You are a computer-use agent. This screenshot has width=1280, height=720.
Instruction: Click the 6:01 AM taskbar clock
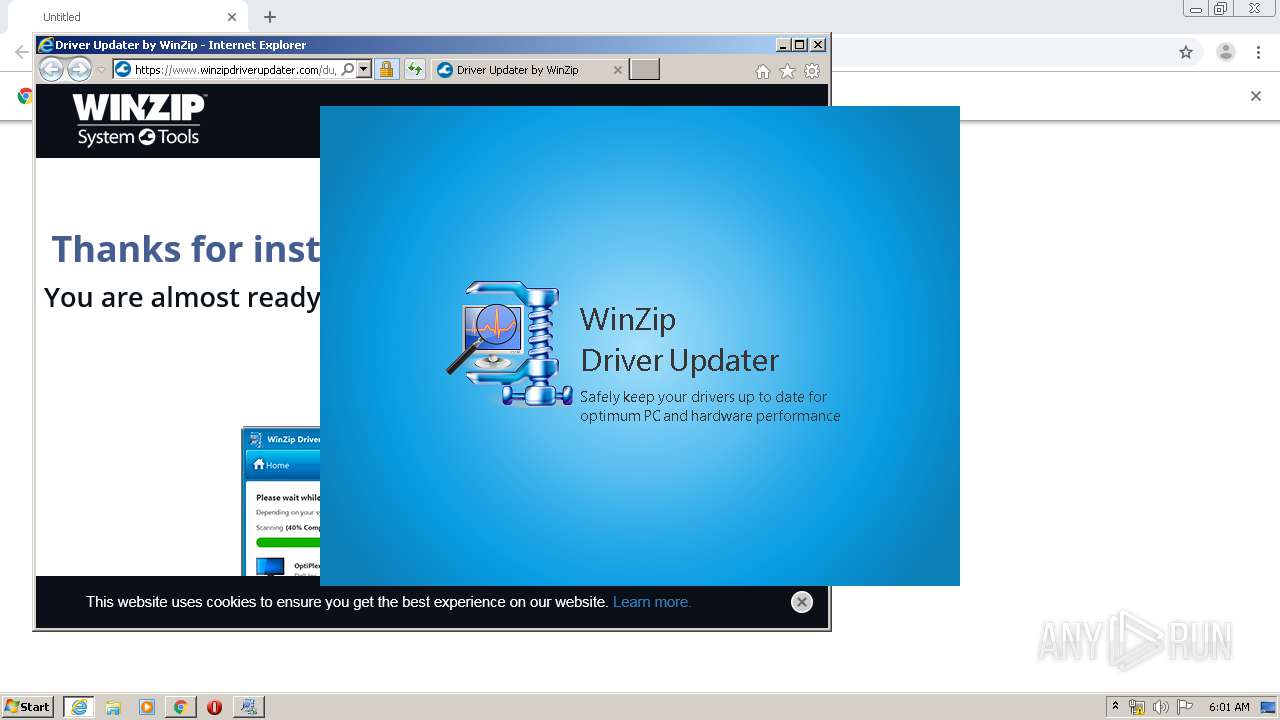coord(1229,707)
